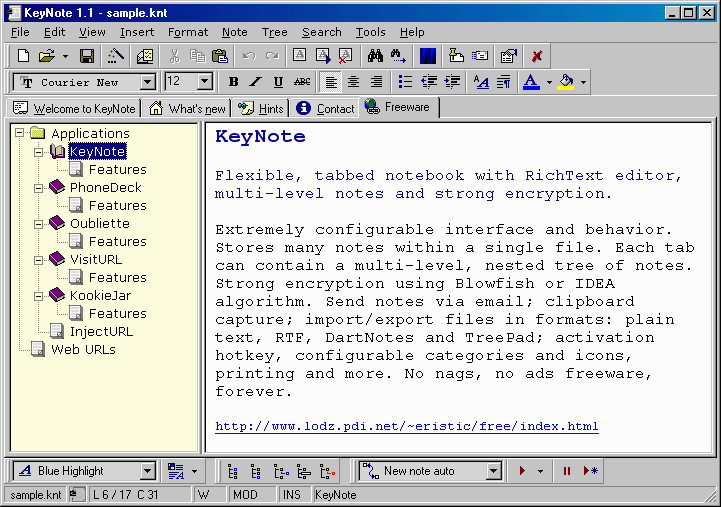Viewport: 721px width, 507px height.
Task: Open the Tree menu
Action: [x=274, y=32]
